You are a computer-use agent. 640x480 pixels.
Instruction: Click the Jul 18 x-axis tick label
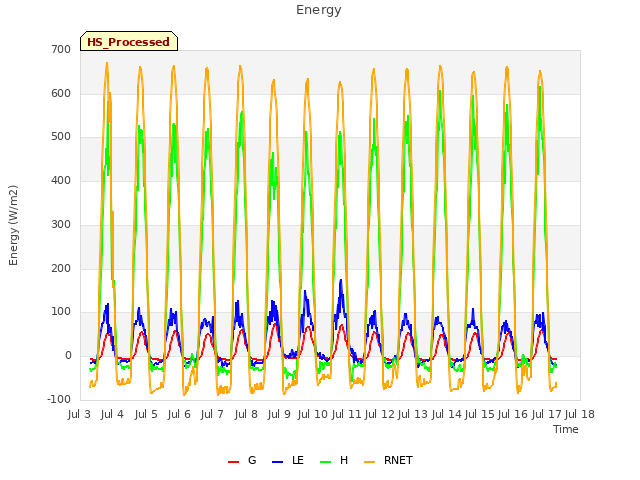[580, 414]
